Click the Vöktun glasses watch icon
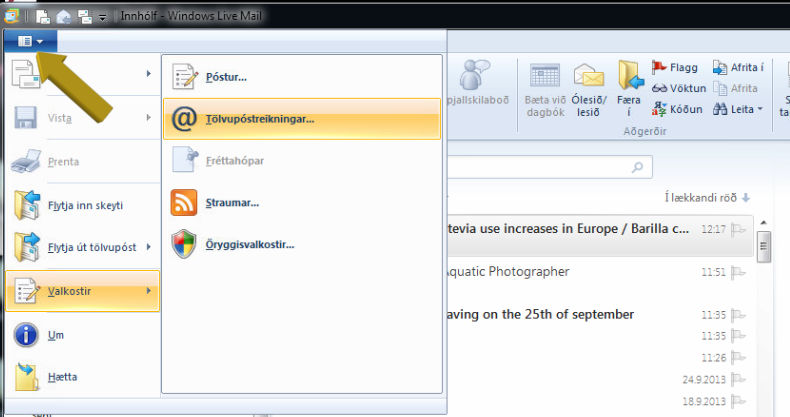790x417 pixels. coord(660,88)
